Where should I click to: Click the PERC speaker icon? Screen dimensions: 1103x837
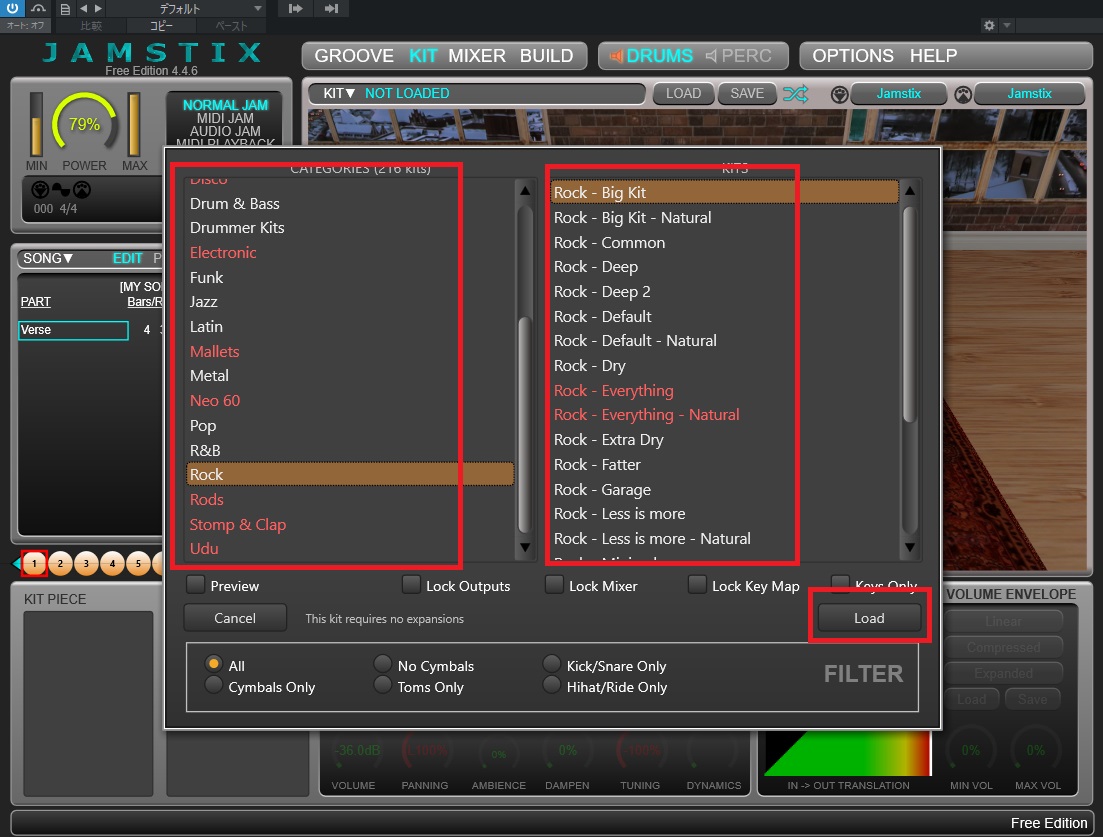711,56
